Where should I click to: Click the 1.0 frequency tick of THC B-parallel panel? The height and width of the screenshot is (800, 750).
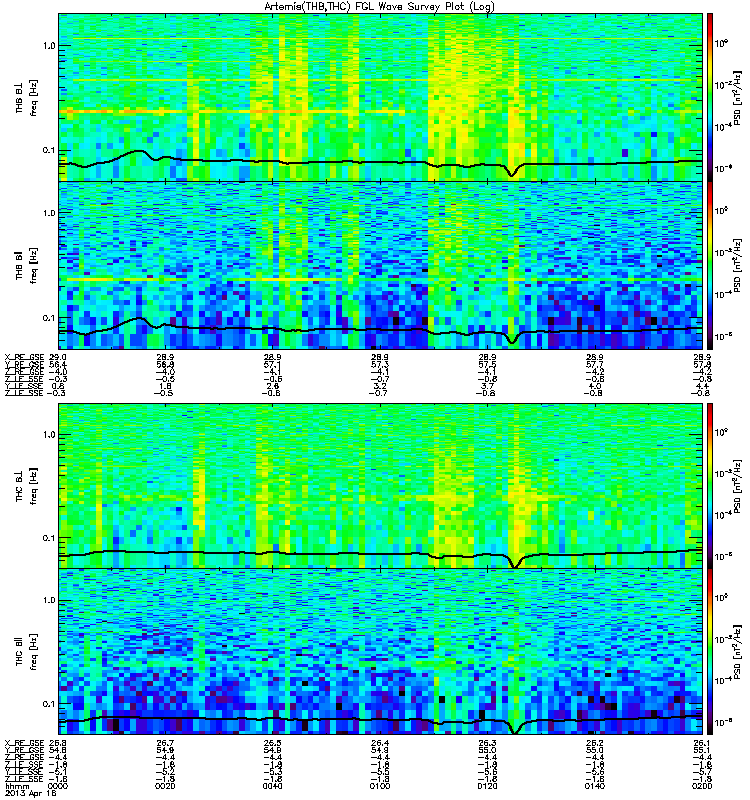48,600
